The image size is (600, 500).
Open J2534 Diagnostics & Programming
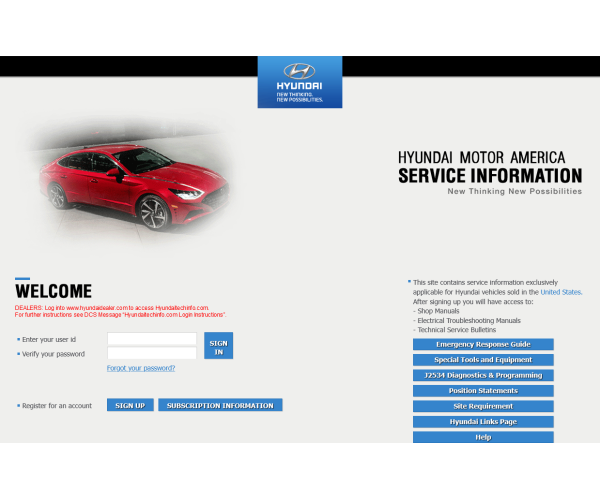pos(483,375)
